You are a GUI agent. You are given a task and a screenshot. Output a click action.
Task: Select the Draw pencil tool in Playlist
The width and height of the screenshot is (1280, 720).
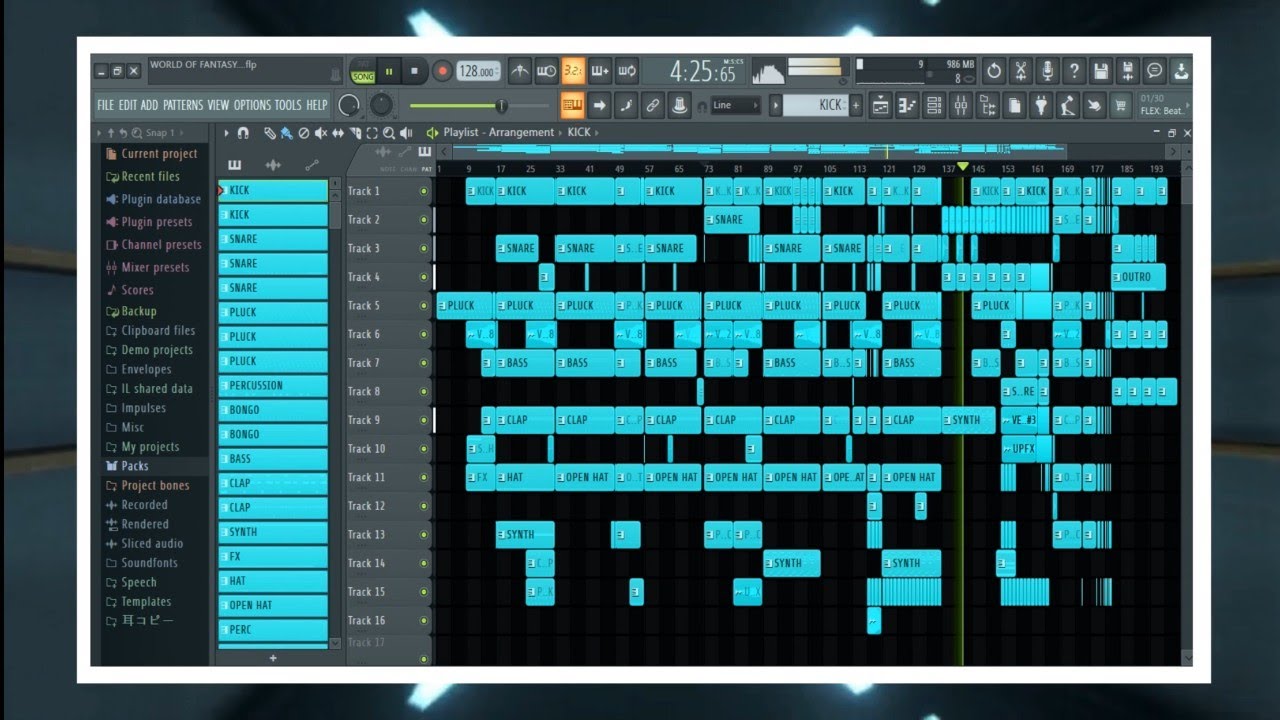[270, 133]
